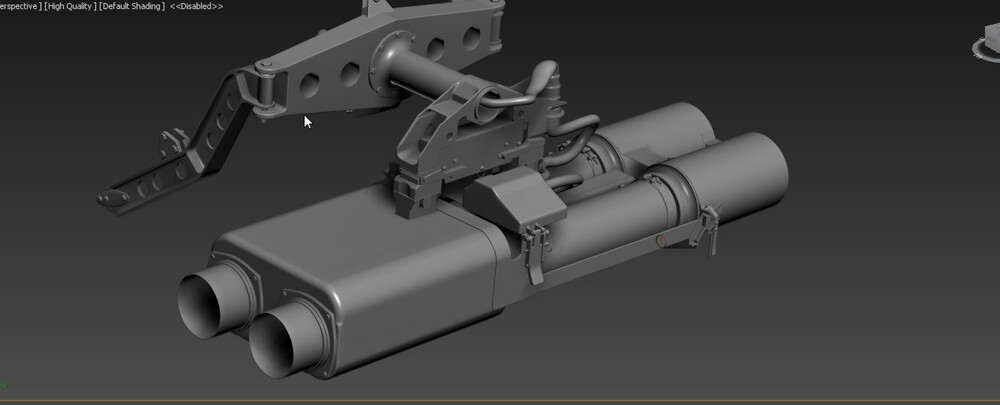The width and height of the screenshot is (1000, 405).
Task: Click the ViewCube navigation widget
Action: [987, 42]
